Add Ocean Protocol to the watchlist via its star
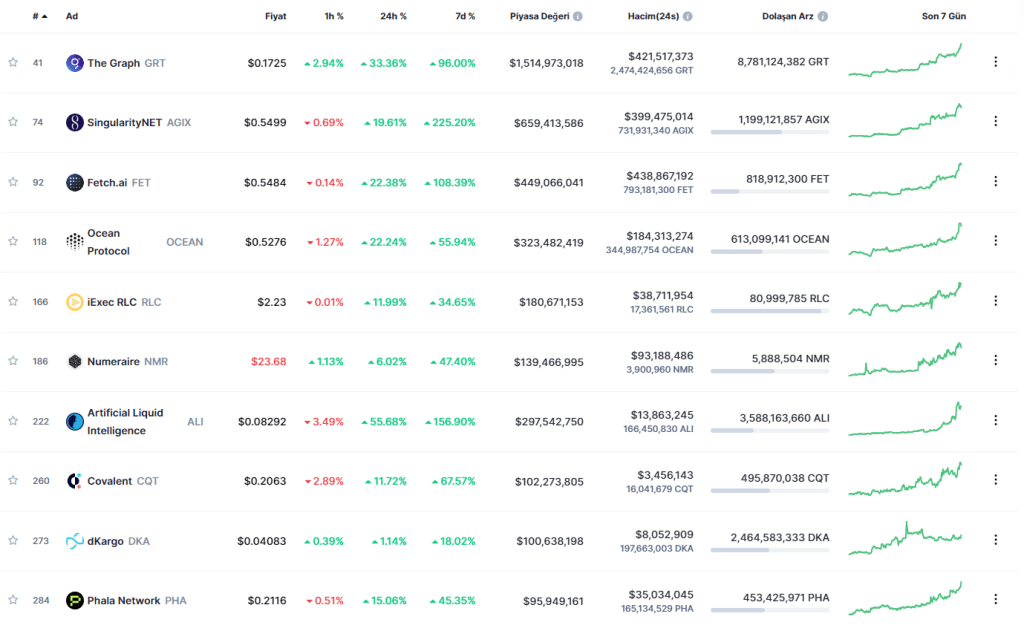The image size is (1024, 628). (x=13, y=242)
